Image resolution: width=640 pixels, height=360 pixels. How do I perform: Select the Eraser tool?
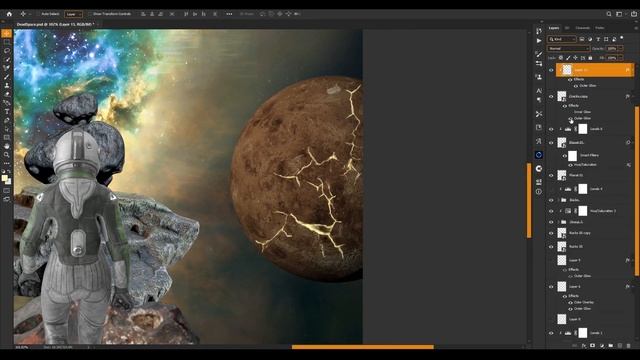point(7,94)
